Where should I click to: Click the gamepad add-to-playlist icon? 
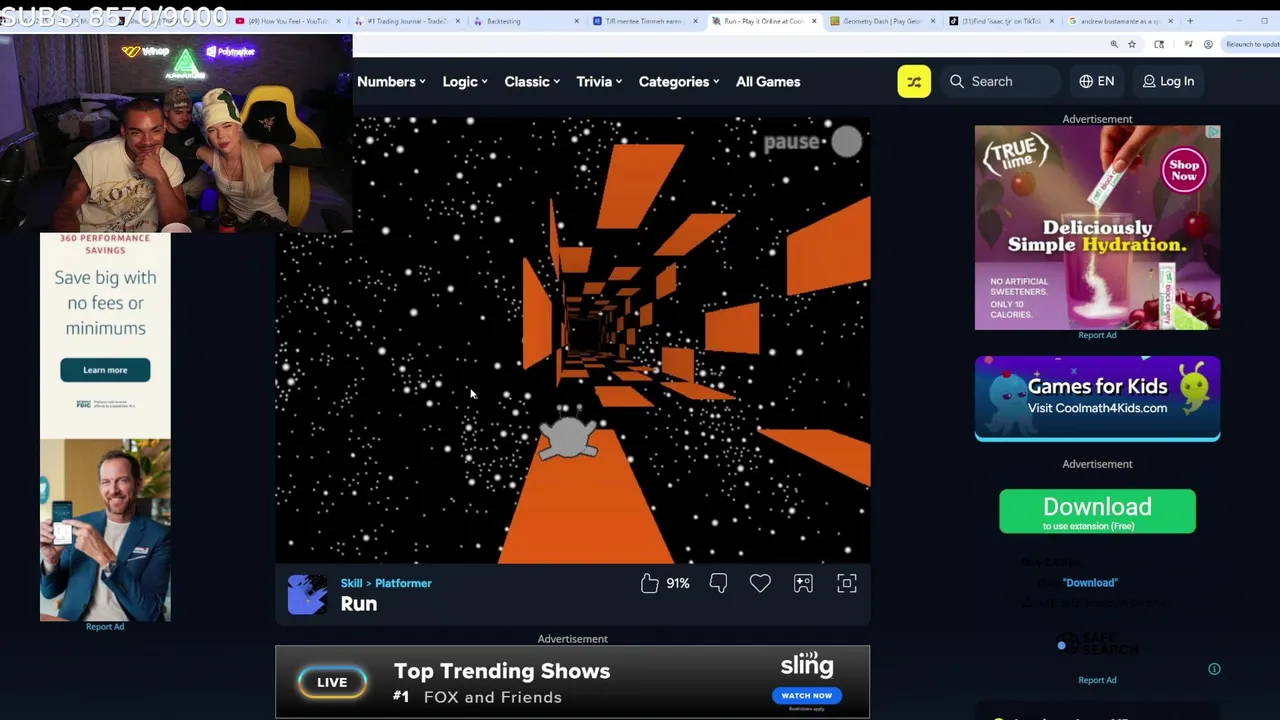click(x=803, y=583)
